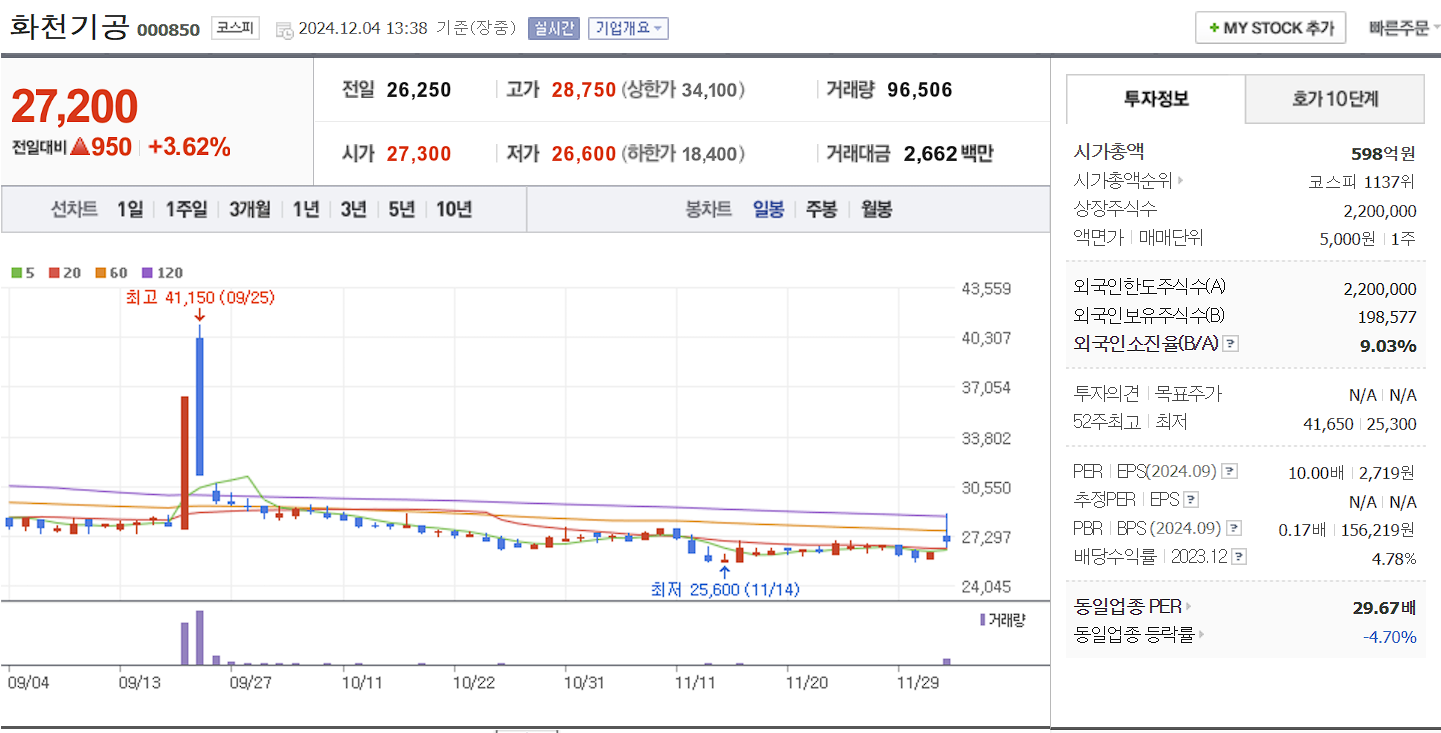Select the 1년 line chart period

(x=306, y=209)
